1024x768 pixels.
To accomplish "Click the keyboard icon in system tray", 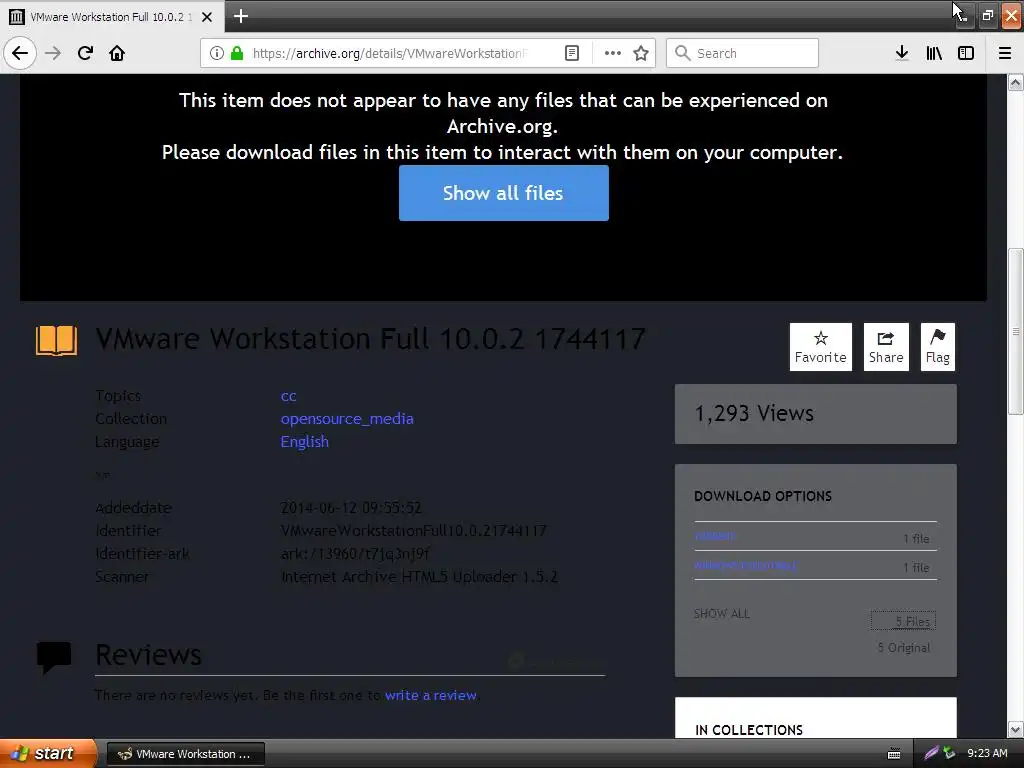I will pos(894,754).
